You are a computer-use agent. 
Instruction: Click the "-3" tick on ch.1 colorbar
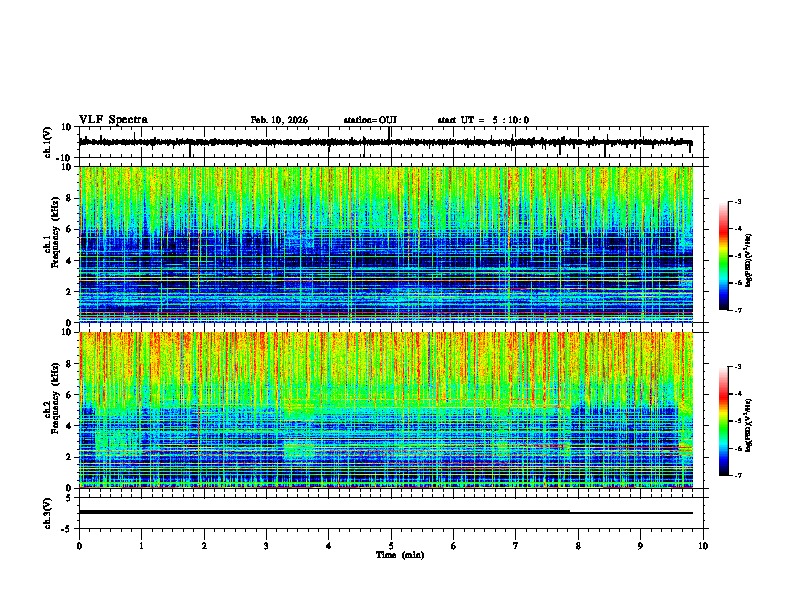[737, 202]
